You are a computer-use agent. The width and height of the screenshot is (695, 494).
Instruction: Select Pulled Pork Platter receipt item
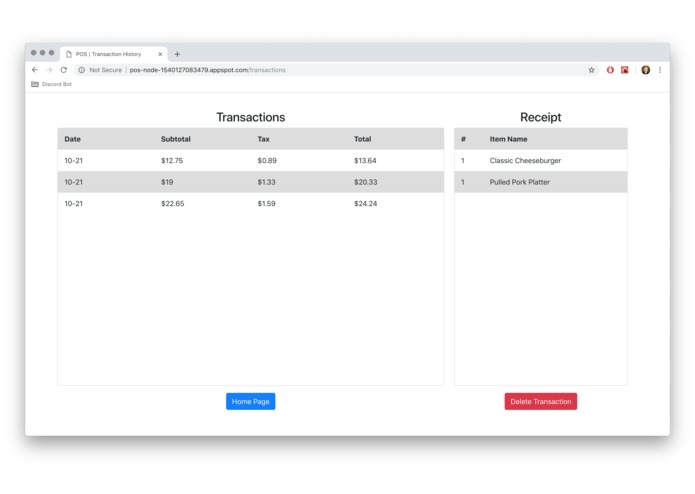pos(541,182)
